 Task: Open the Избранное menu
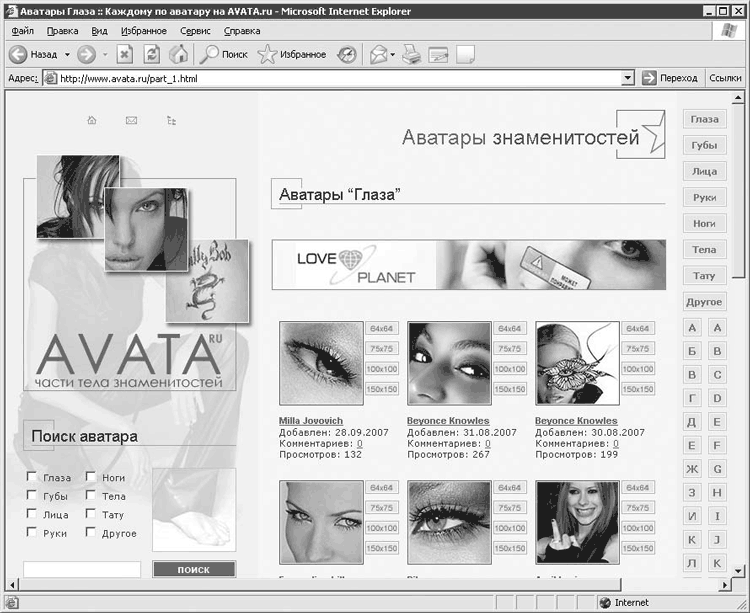pyautogui.click(x=143, y=31)
